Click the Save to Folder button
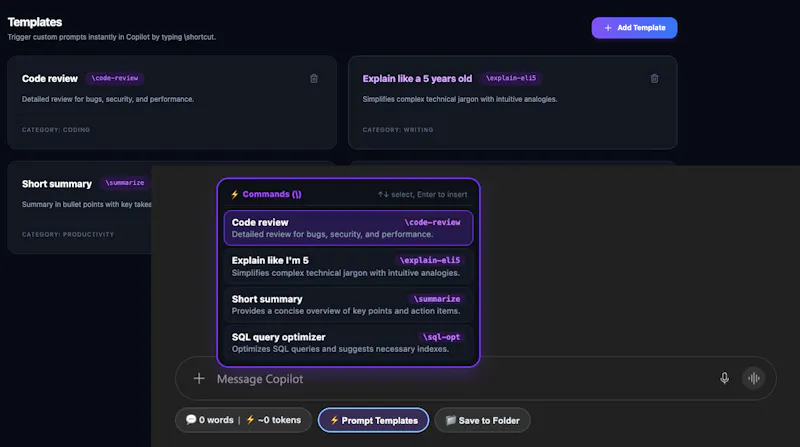The height and width of the screenshot is (447, 800). [x=483, y=420]
